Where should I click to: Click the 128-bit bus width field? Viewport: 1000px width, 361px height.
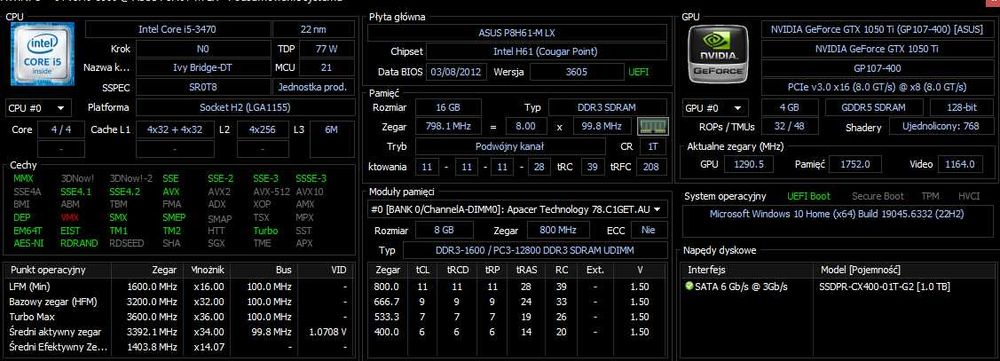[x=961, y=107]
